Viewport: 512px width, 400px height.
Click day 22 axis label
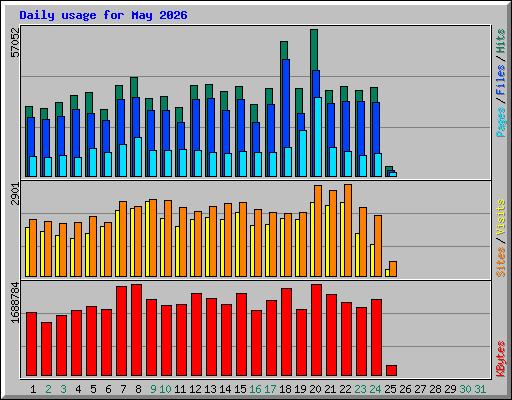[x=345, y=389]
